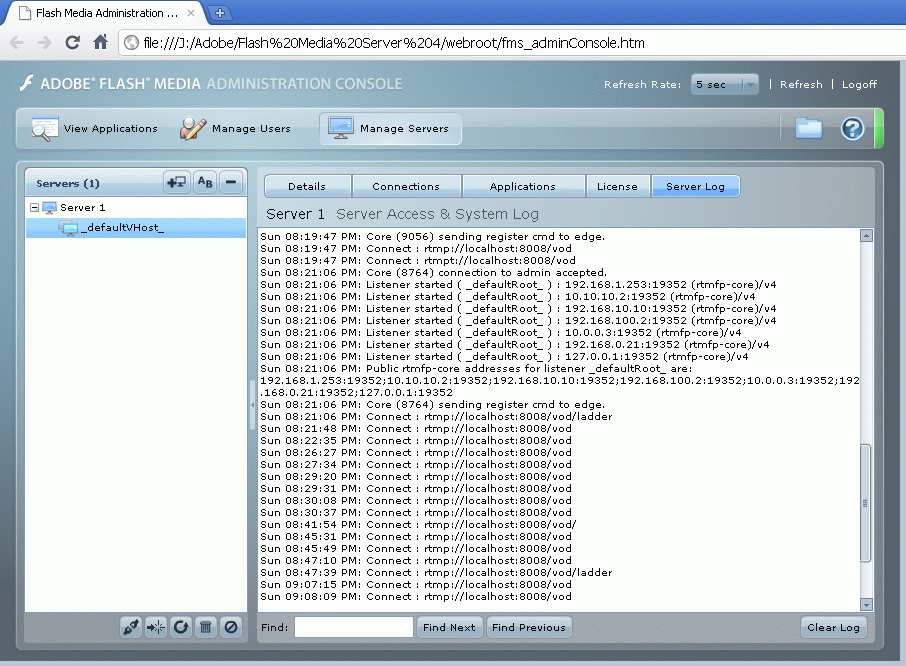Open the Manage Servers section

point(390,128)
